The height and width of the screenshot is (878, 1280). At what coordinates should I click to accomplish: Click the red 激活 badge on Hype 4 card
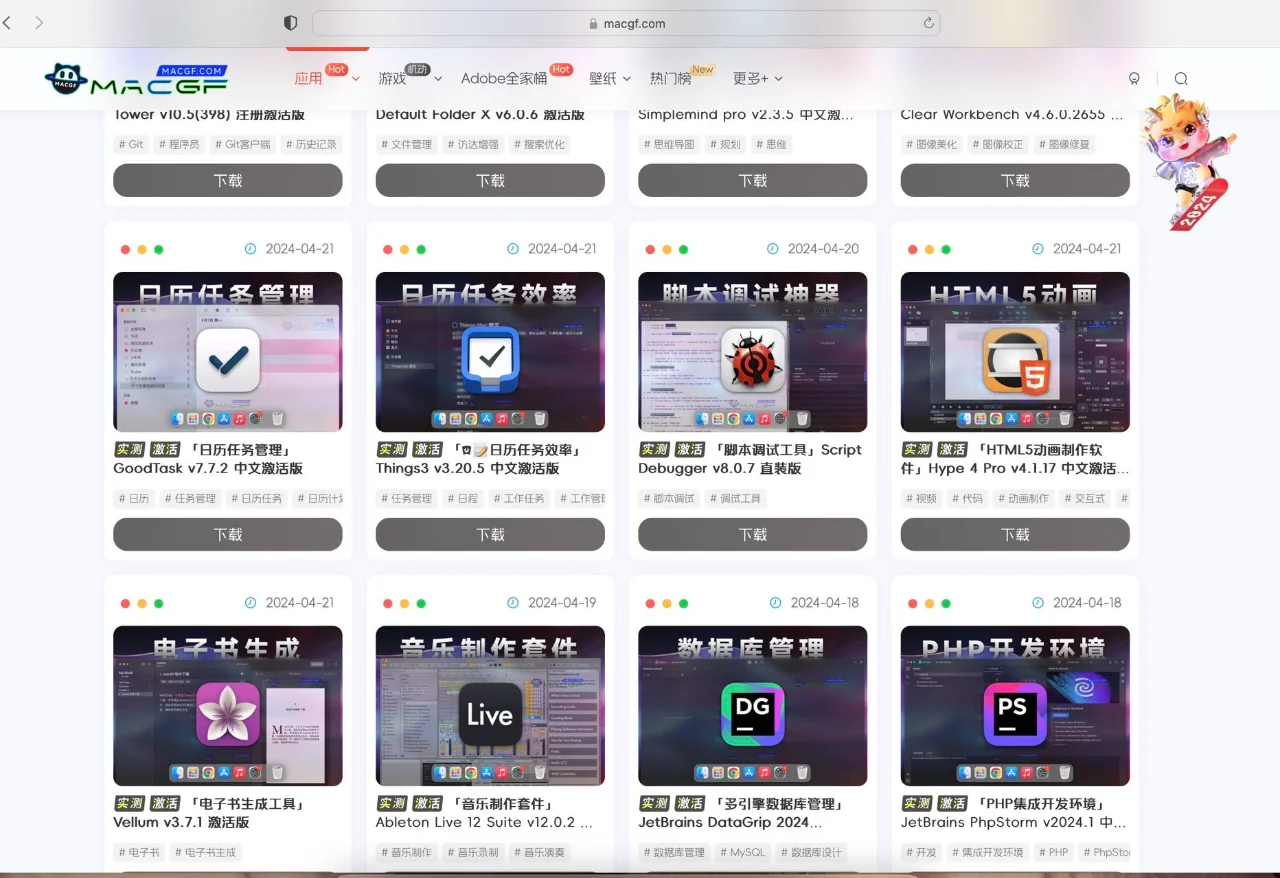coord(952,449)
